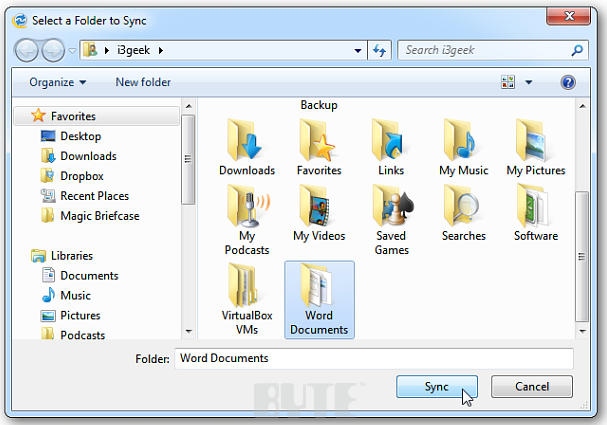This screenshot has height=425, width=607.
Task: Click New folder in the toolbar
Action: 143,82
